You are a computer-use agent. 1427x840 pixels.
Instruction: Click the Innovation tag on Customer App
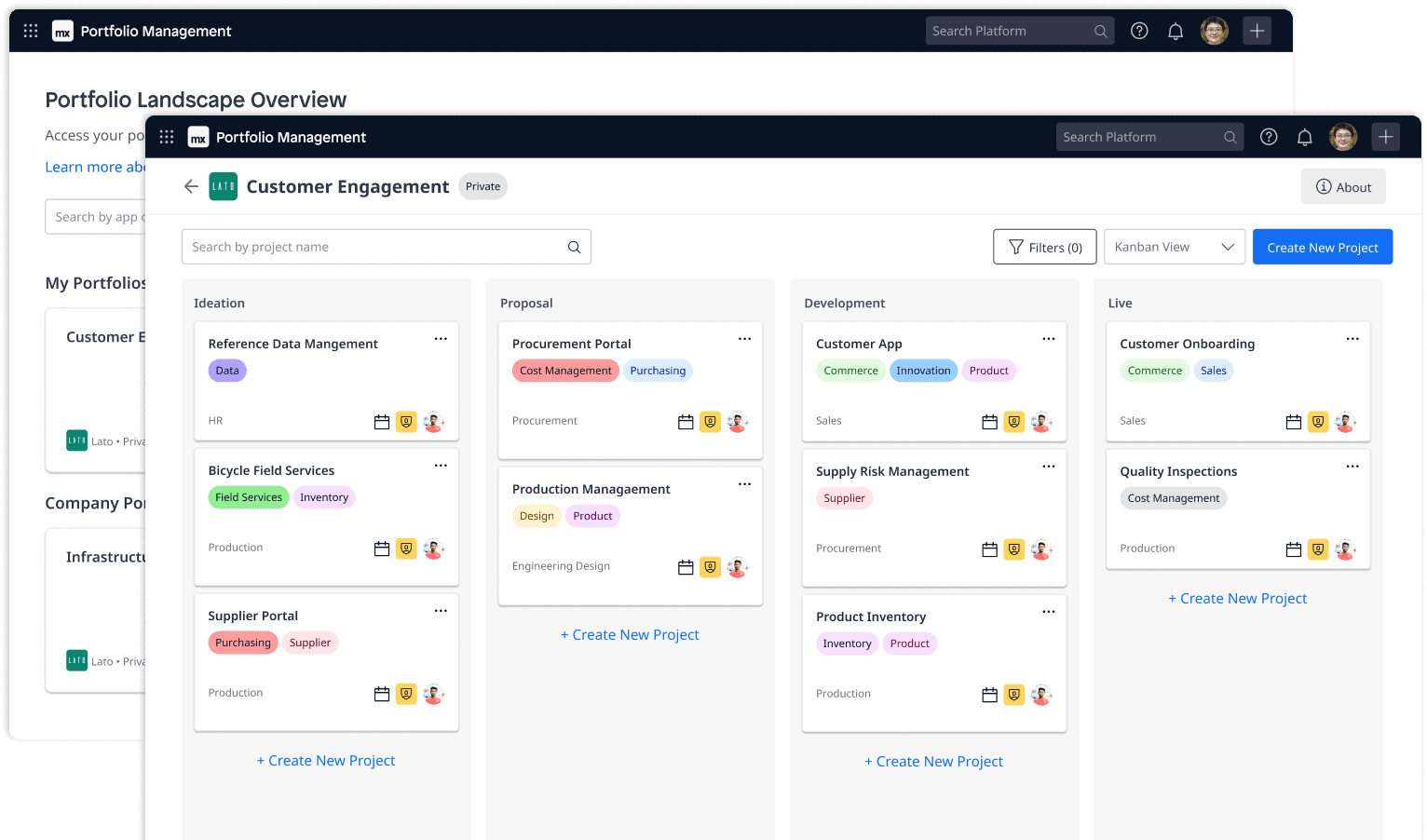click(923, 371)
